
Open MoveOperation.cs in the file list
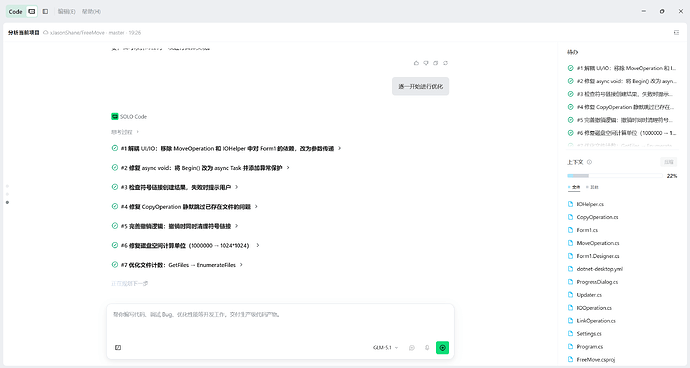pyautogui.click(x=598, y=243)
